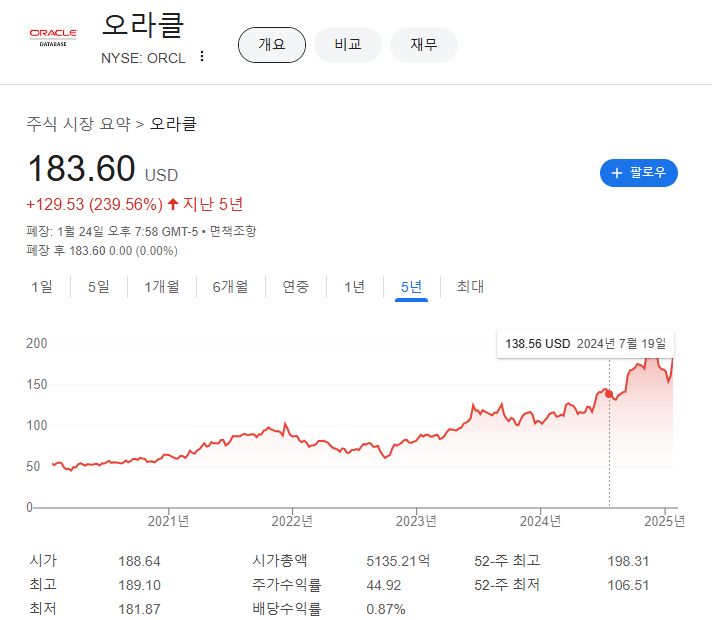This screenshot has height=620, width=712.
Task: Click the 2022년 axis label
Action: point(292,521)
